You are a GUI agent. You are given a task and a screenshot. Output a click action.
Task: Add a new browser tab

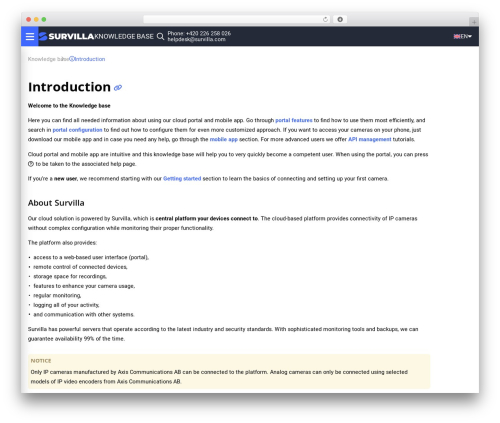(474, 22)
